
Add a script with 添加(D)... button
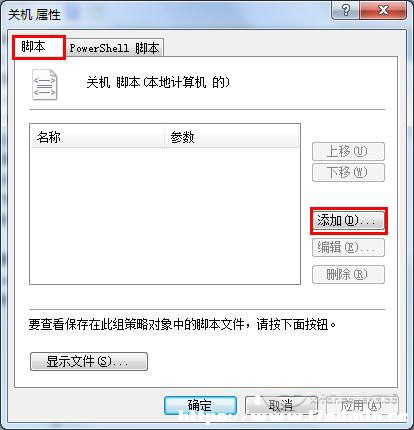[348, 221]
